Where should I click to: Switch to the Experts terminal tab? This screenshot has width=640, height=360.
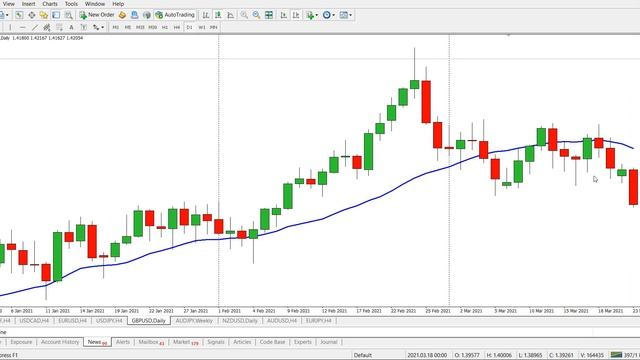302,342
